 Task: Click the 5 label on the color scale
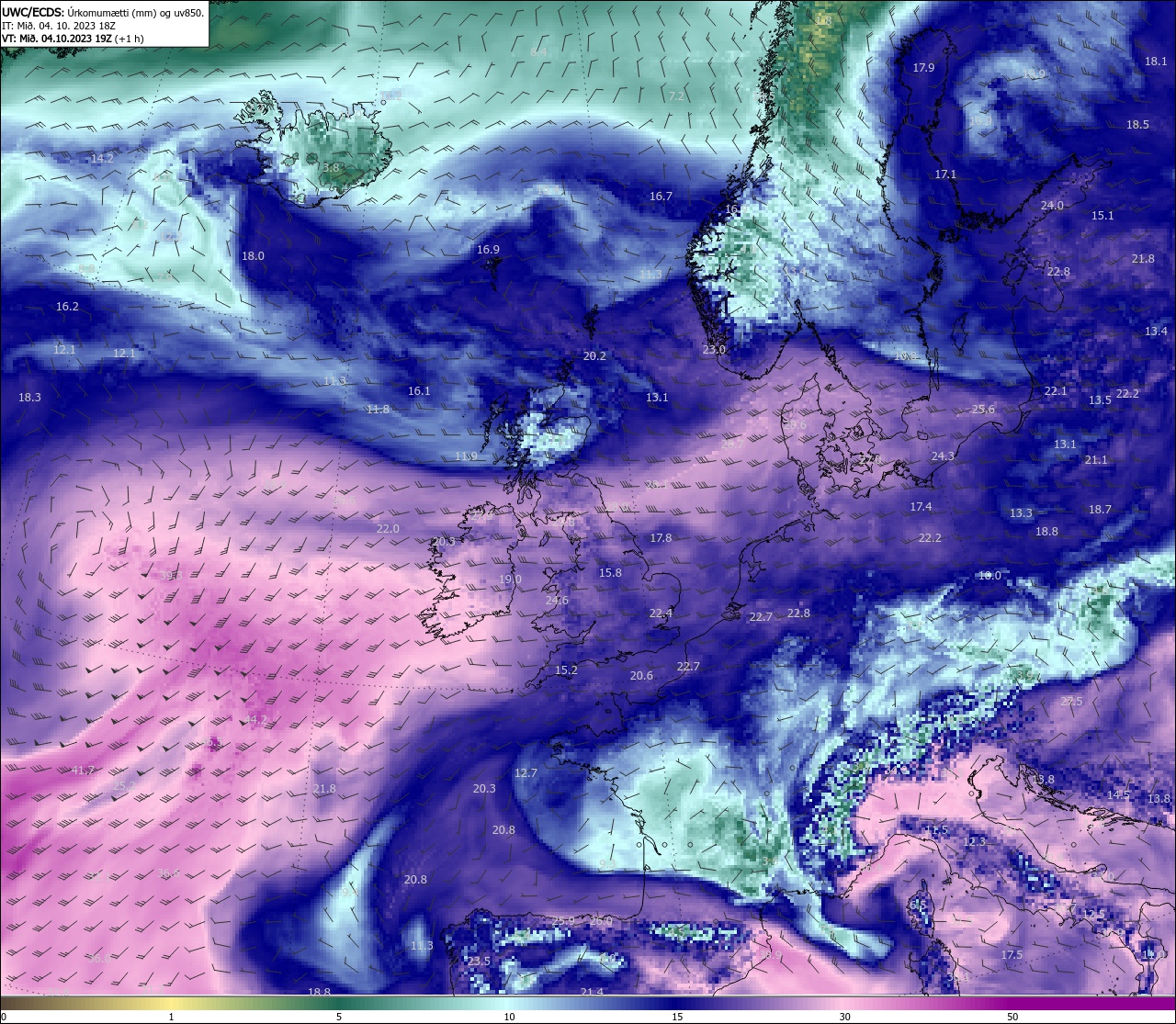(x=339, y=1017)
